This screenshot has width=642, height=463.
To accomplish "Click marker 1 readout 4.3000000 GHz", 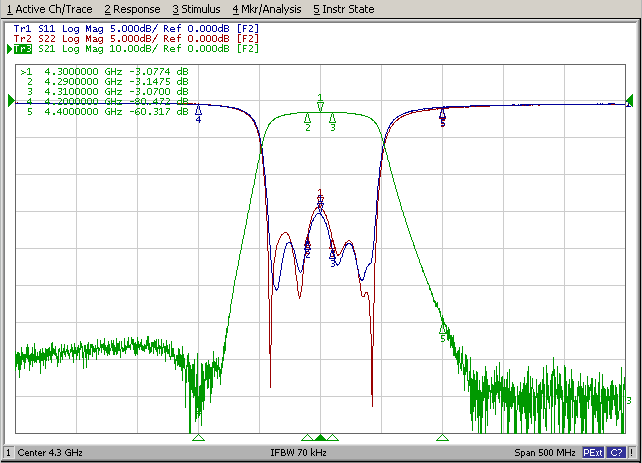I will pos(104,72).
